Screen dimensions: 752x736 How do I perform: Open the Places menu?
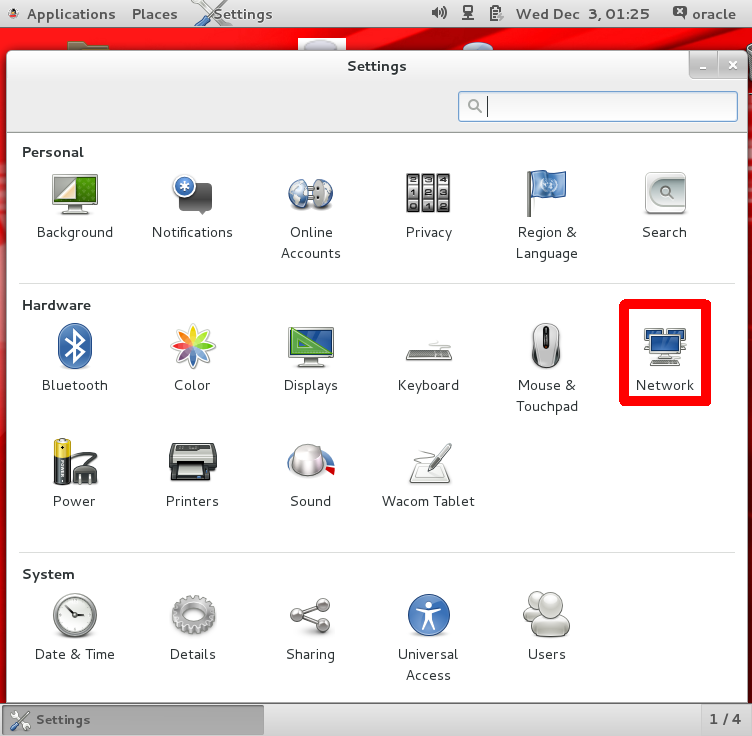(154, 14)
